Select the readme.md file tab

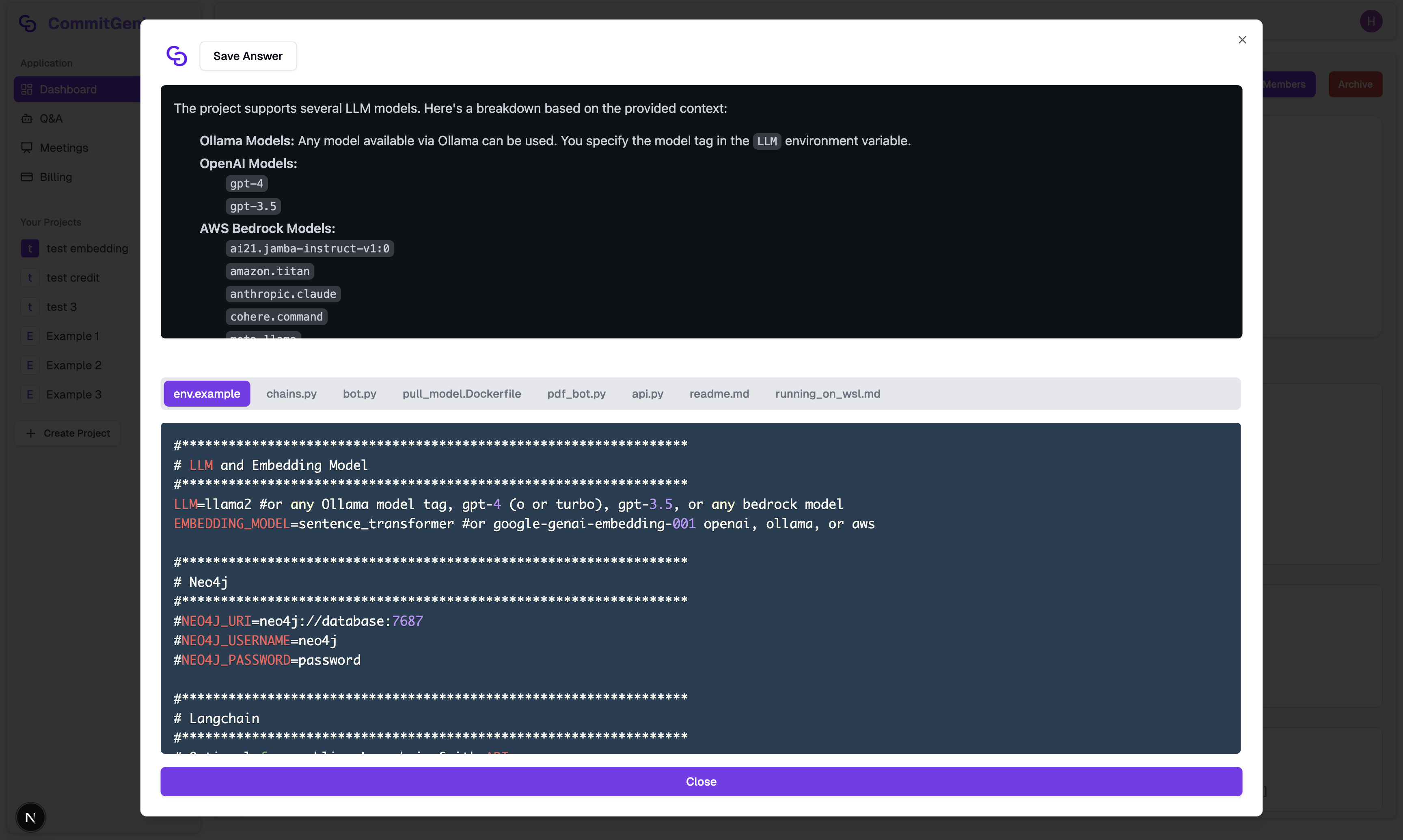point(719,394)
